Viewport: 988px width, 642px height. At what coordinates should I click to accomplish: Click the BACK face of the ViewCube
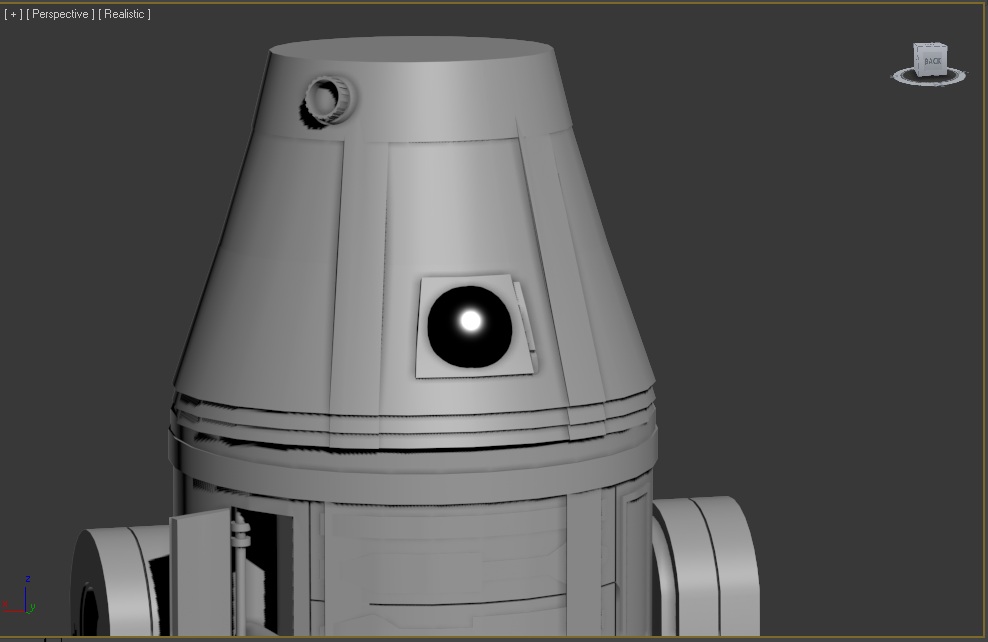pyautogui.click(x=933, y=60)
